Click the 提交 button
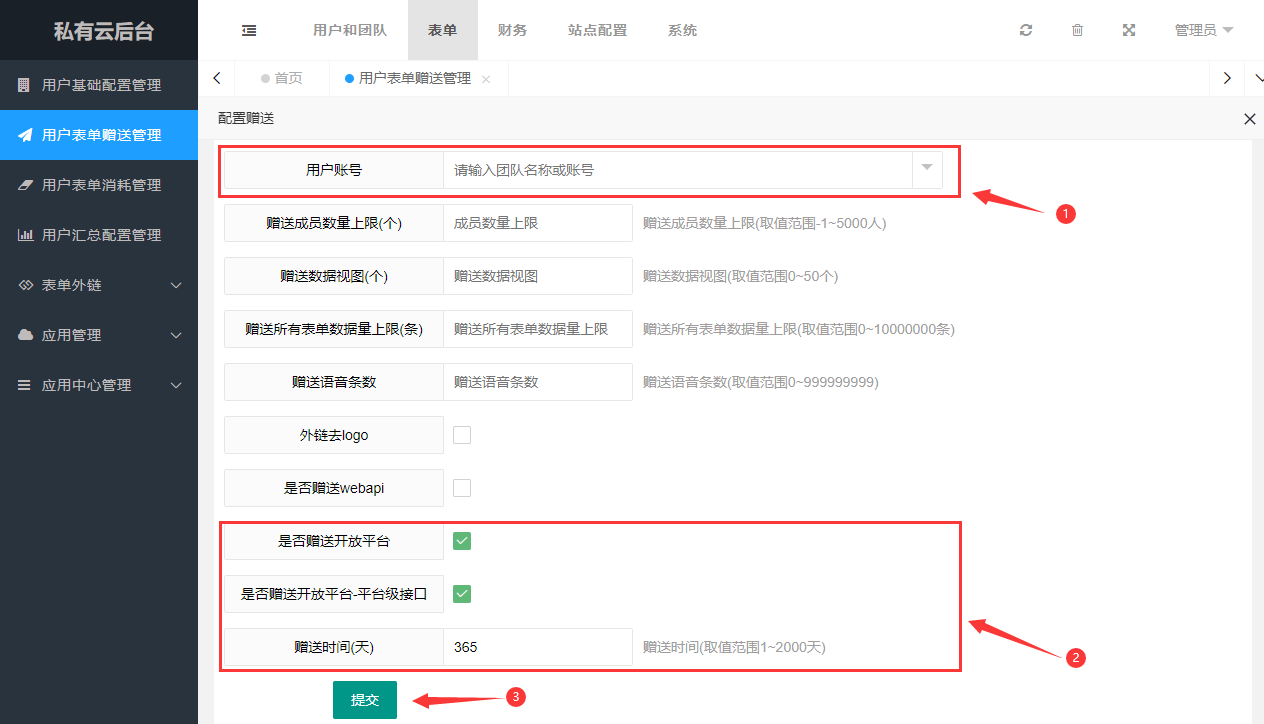1264x724 pixels. [x=365, y=700]
